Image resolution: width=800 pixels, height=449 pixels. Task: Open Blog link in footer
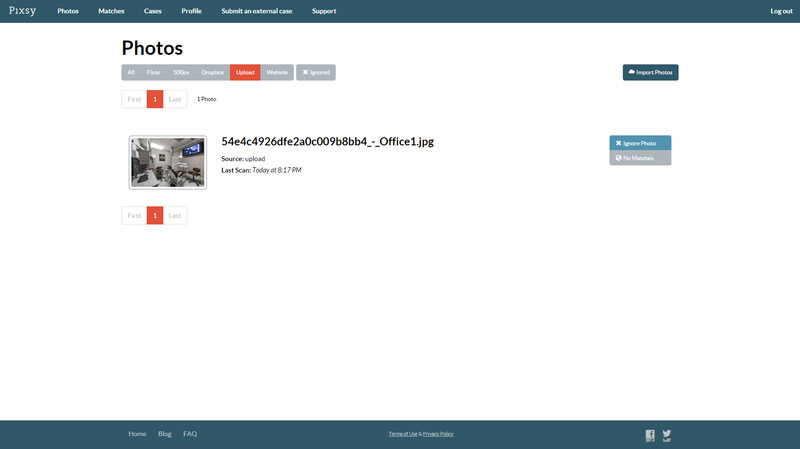click(165, 434)
